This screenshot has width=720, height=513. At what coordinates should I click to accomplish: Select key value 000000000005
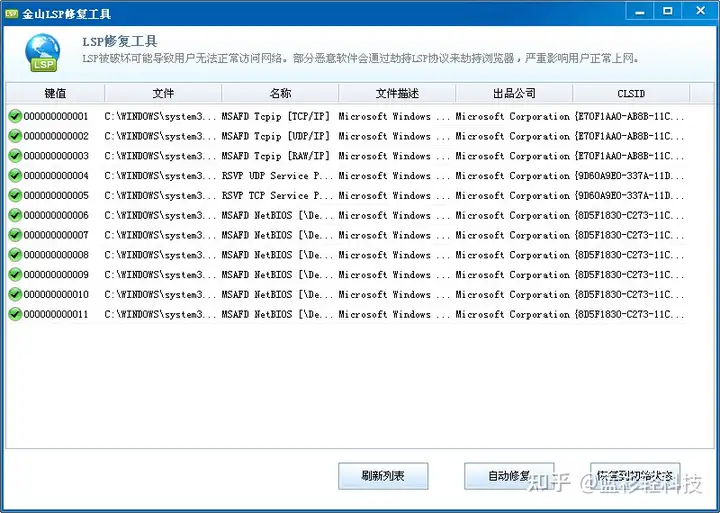pos(56,195)
